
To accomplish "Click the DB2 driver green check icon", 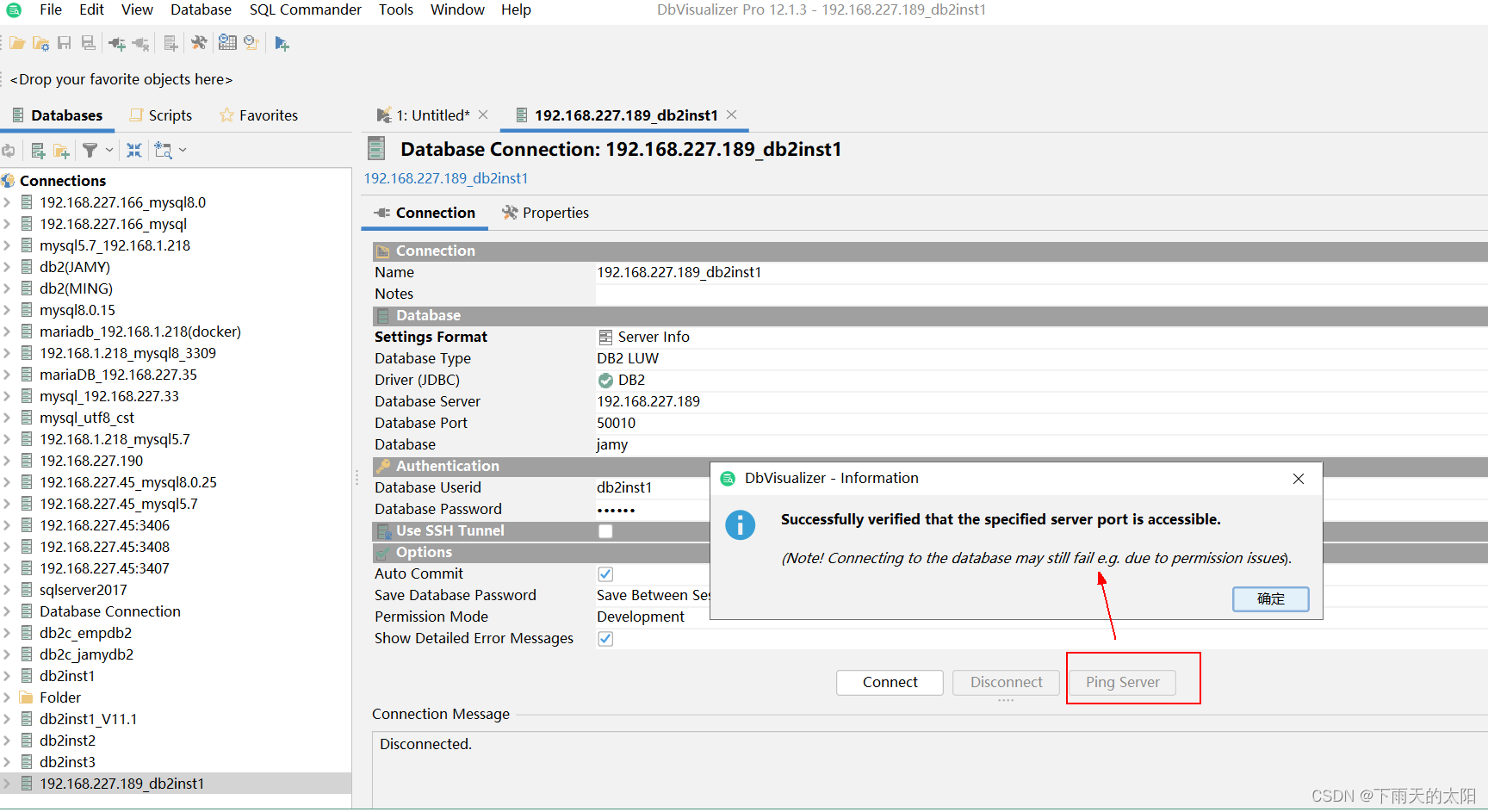I will (605, 381).
